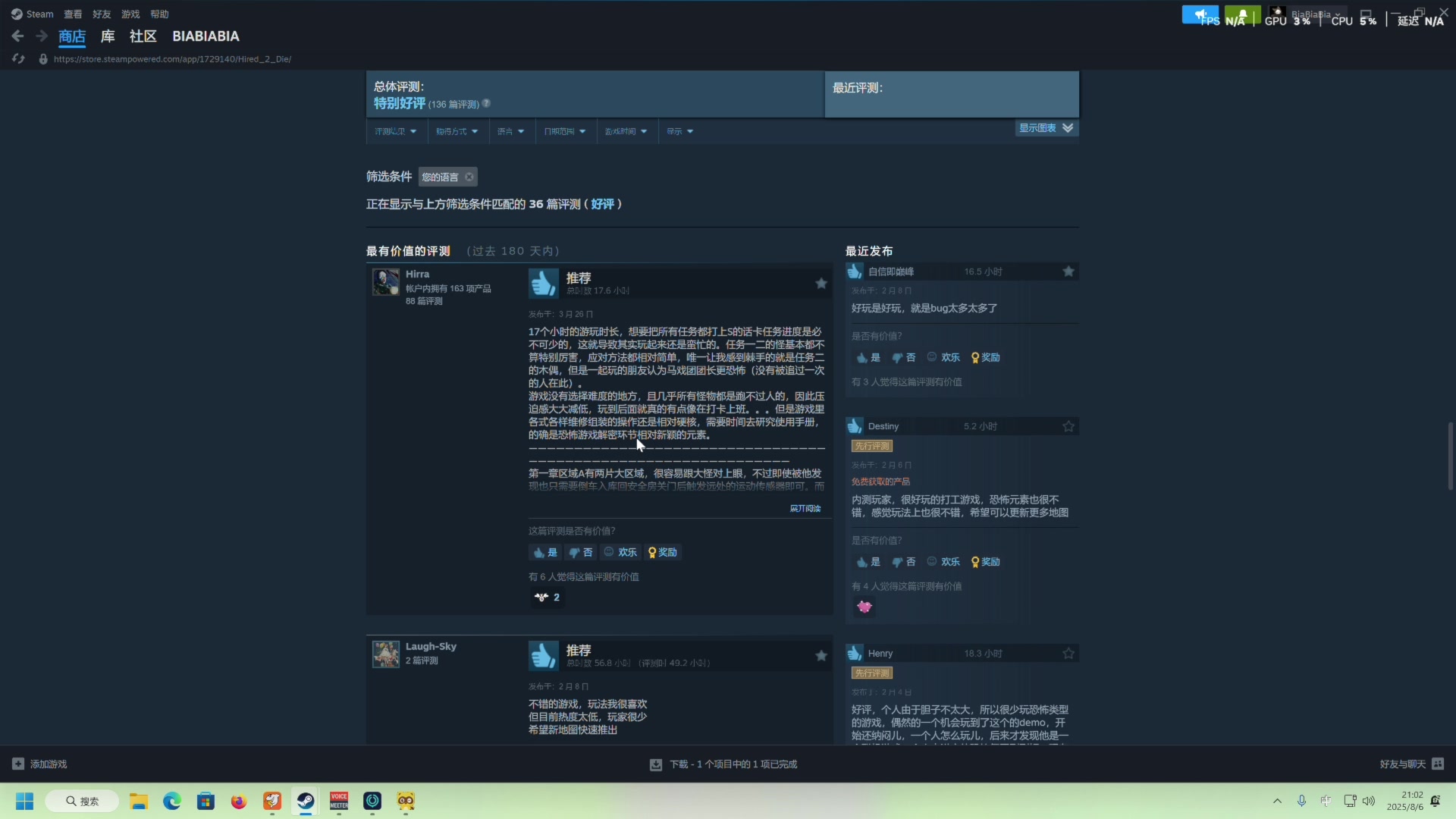Award Destiny's review with 奖励
Viewport: 1456px width, 819px height.
[x=986, y=562]
